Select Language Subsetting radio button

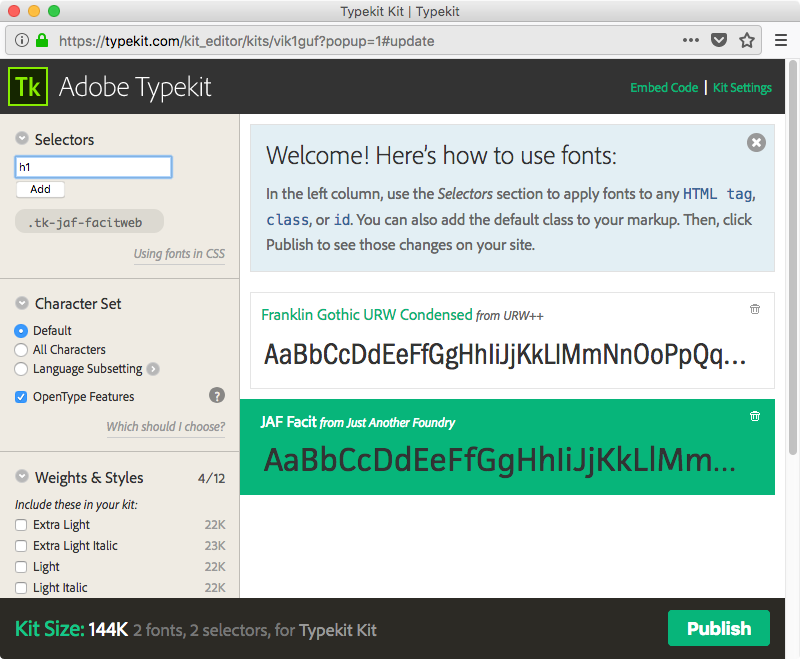pyautogui.click(x=21, y=369)
